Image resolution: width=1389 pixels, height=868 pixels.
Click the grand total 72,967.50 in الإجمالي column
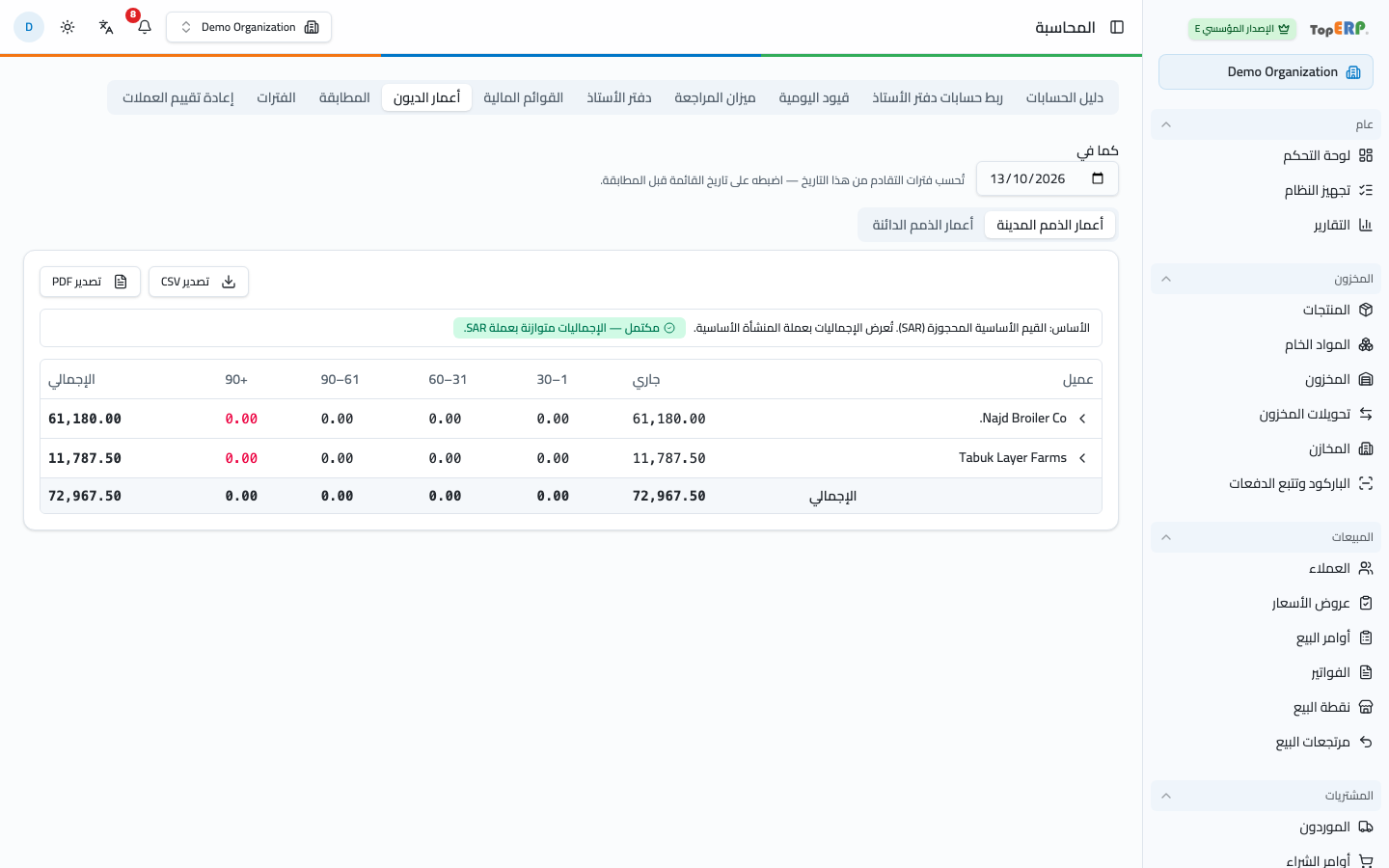(85, 496)
